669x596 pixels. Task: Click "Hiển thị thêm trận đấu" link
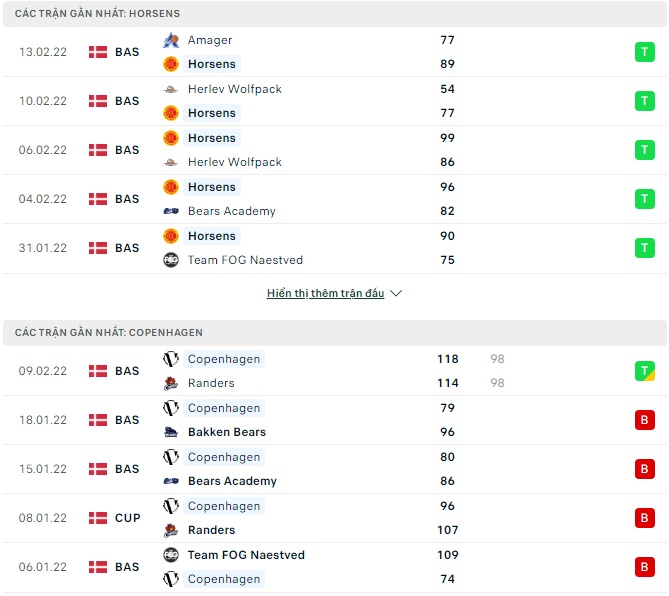coord(325,294)
